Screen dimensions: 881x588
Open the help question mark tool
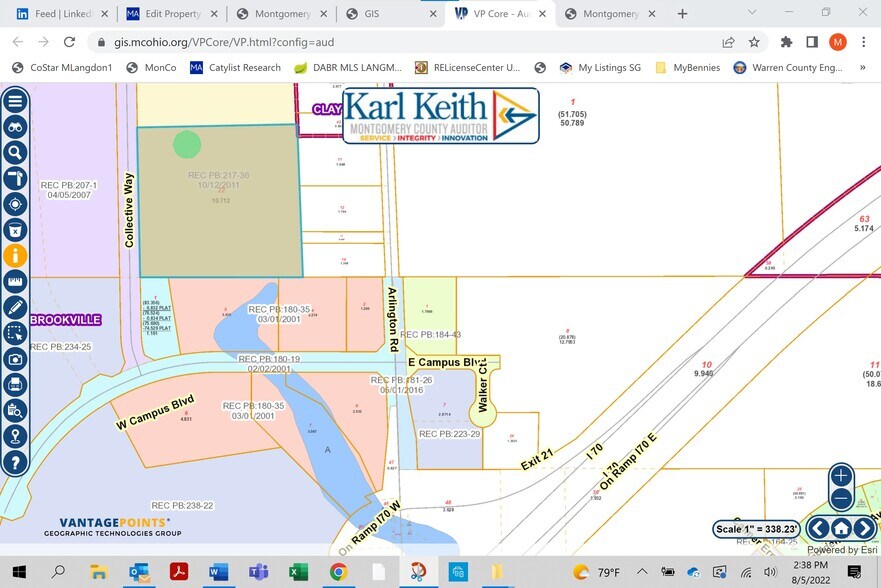click(x=15, y=462)
